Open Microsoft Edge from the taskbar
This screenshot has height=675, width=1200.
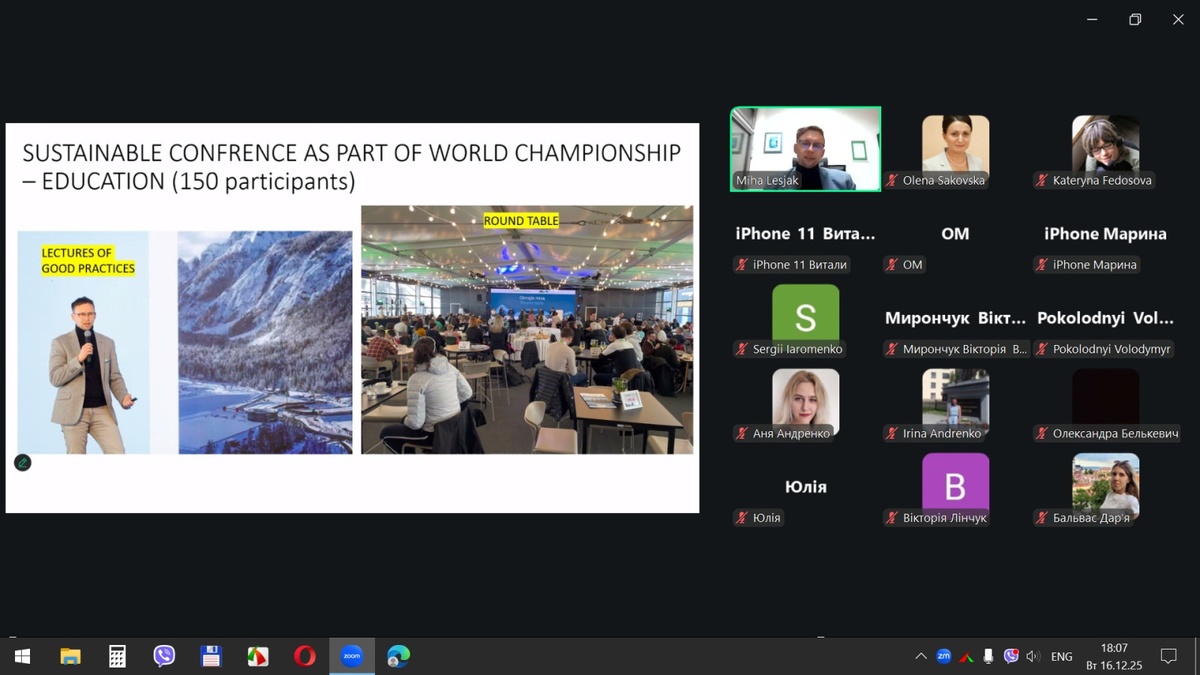pos(398,656)
